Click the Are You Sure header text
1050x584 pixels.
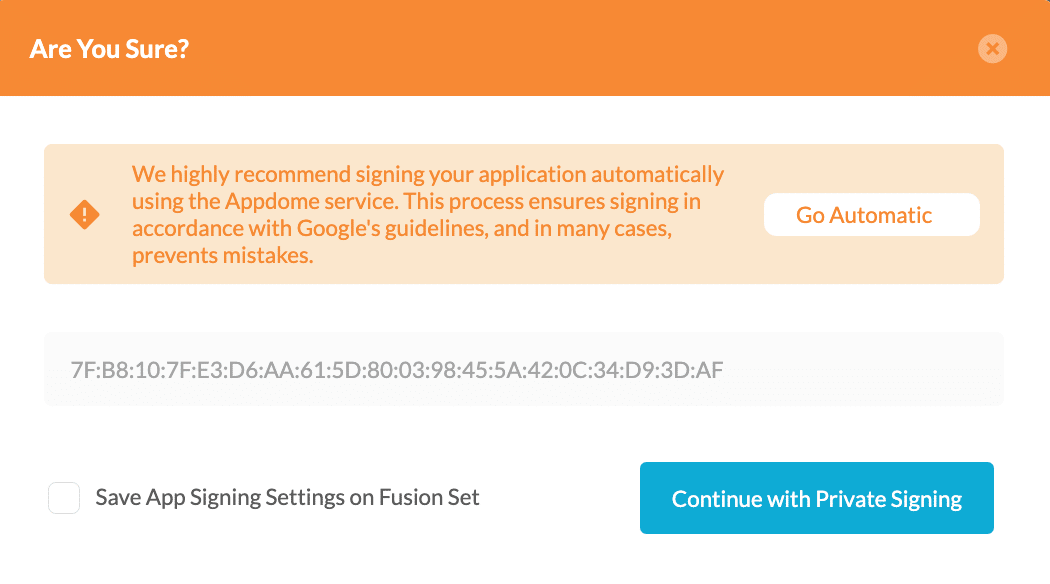coord(109,48)
